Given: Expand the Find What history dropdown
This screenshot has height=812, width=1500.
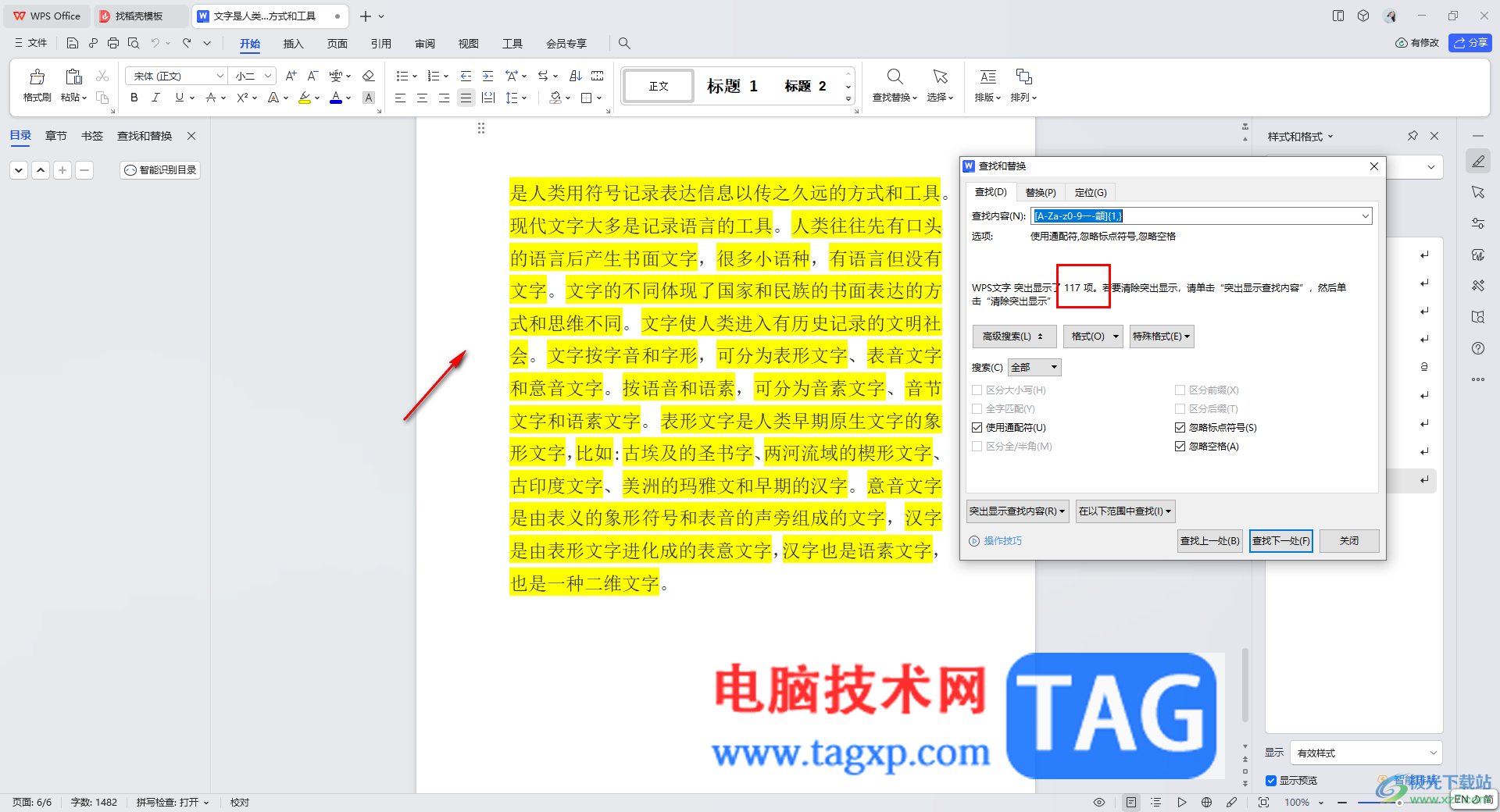Looking at the screenshot, I should 1365,216.
